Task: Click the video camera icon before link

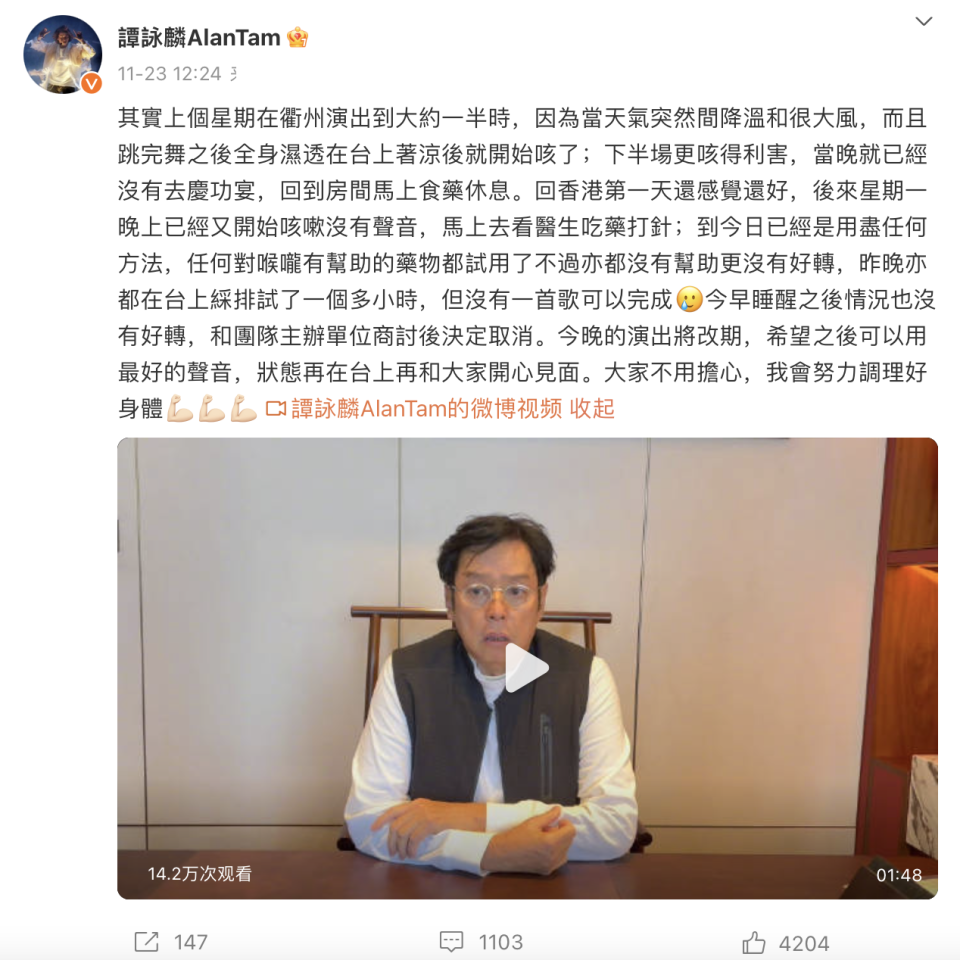Action: pos(276,408)
